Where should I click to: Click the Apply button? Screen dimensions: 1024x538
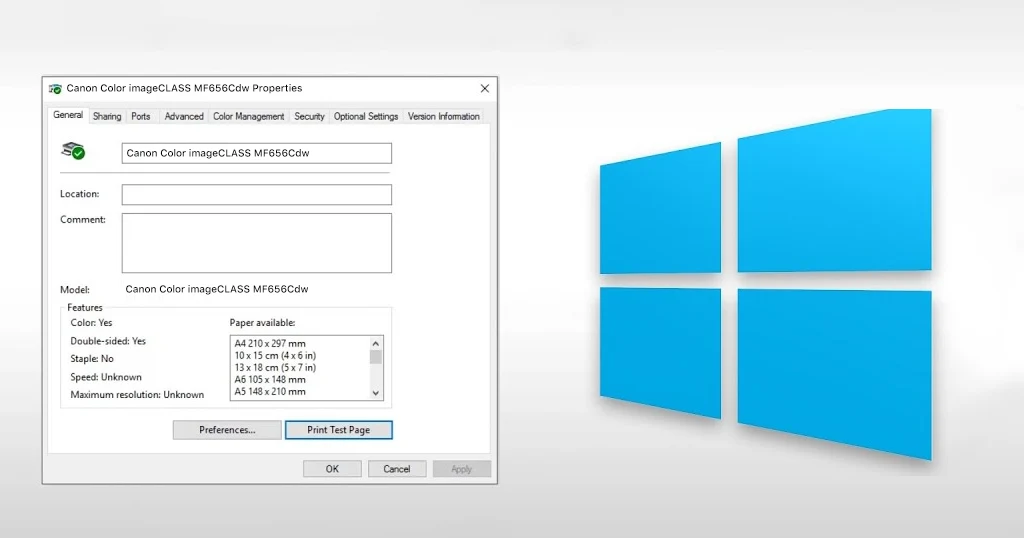(x=461, y=469)
